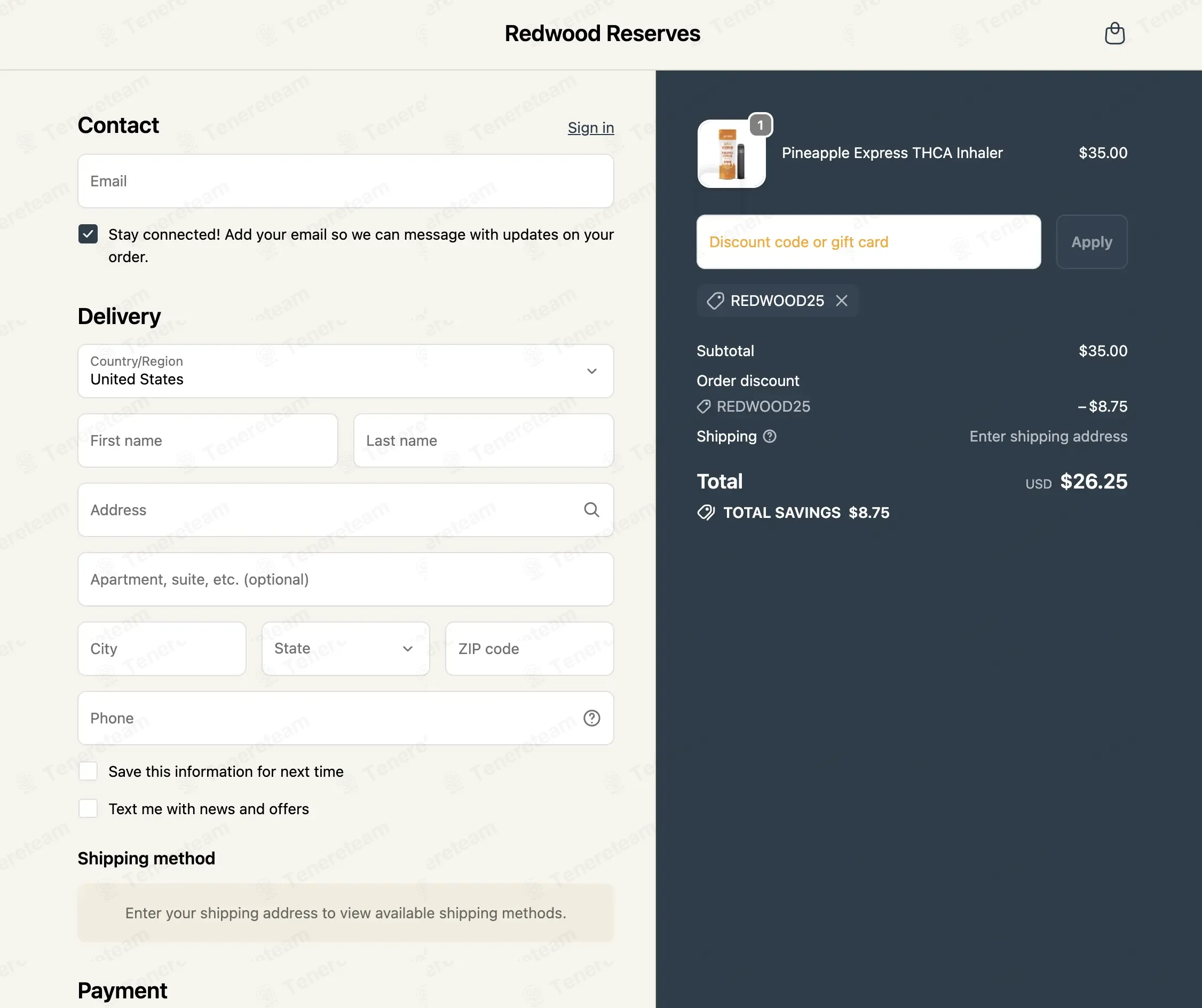The image size is (1202, 1008).
Task: Click the −$8.75 discount amount
Action: tap(1102, 406)
